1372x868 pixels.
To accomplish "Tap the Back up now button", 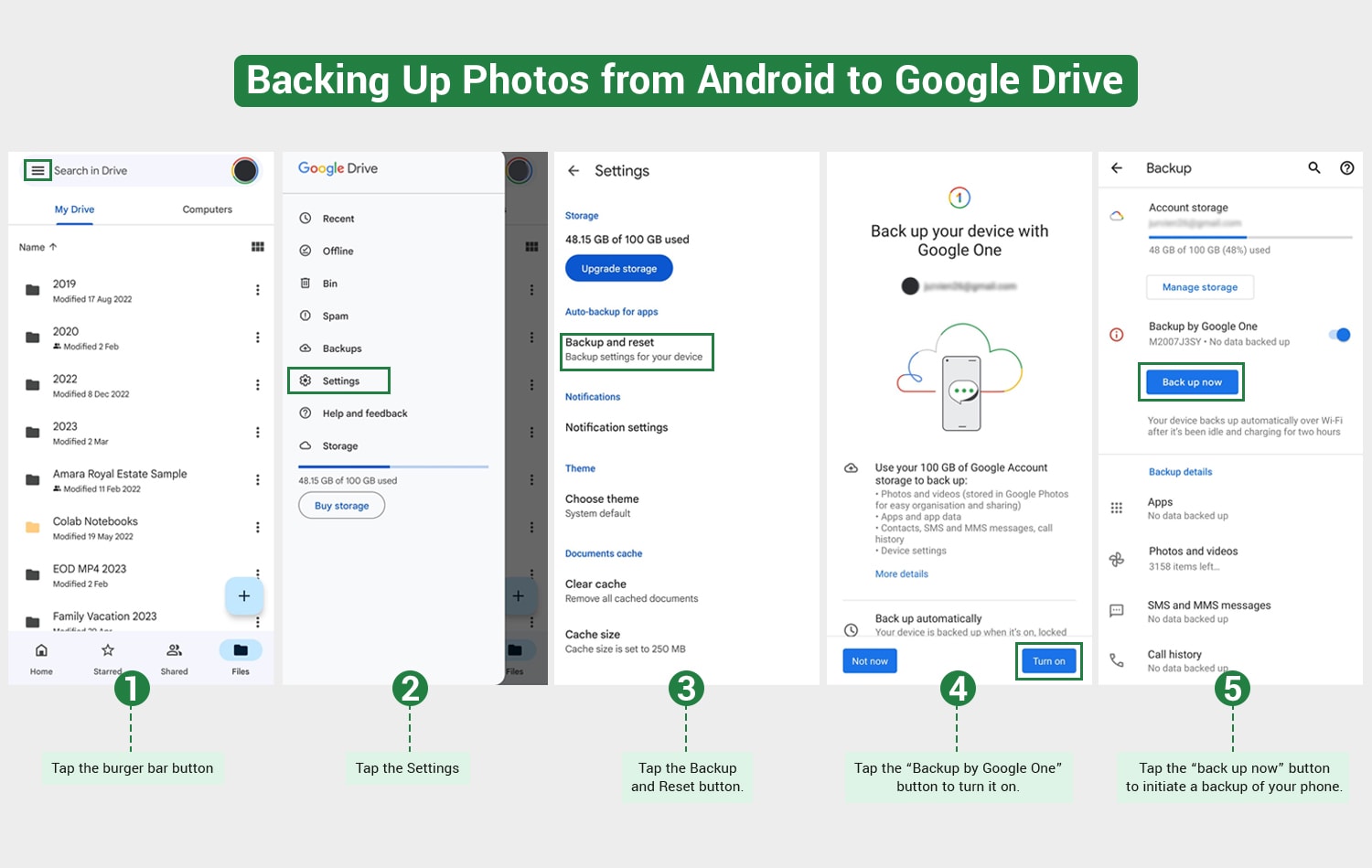I will 1191,381.
